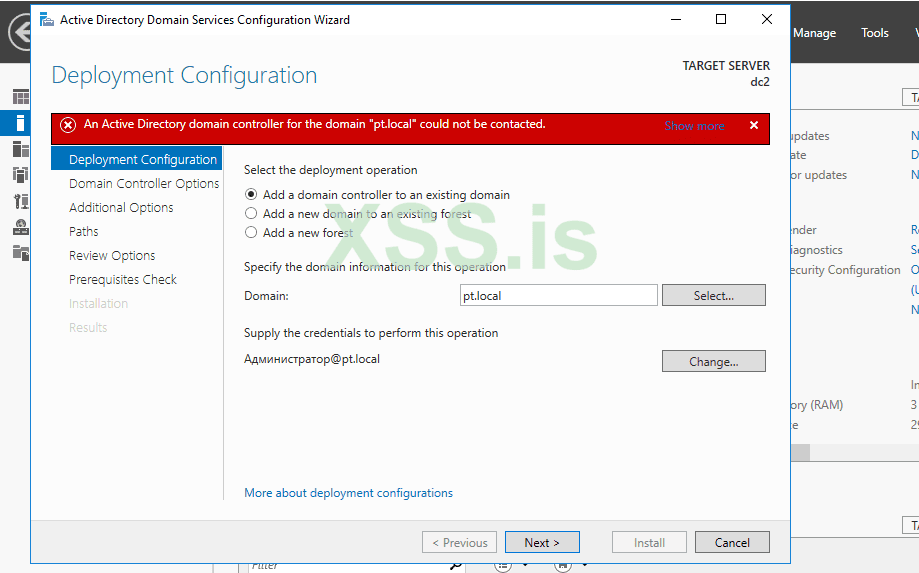The height and width of the screenshot is (573, 919).
Task: Open File and Storage Services folder icon
Action: [x=21, y=253]
